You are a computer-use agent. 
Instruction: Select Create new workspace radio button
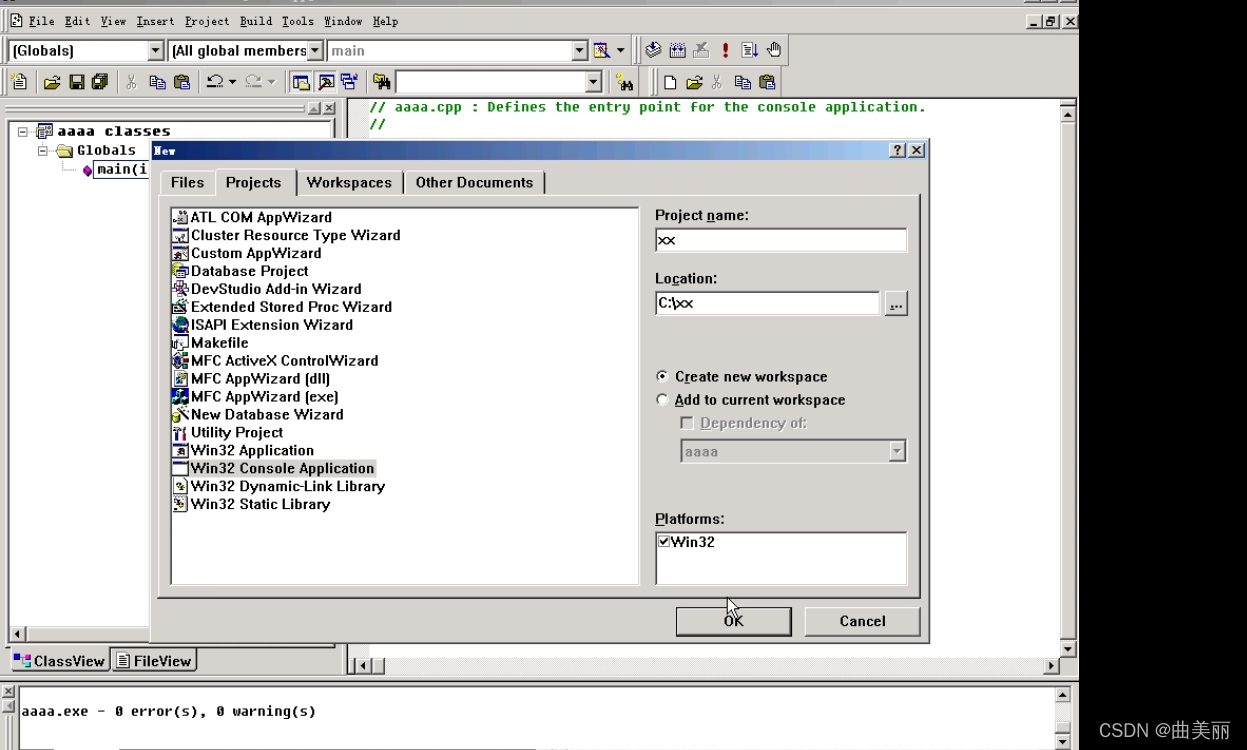point(662,377)
